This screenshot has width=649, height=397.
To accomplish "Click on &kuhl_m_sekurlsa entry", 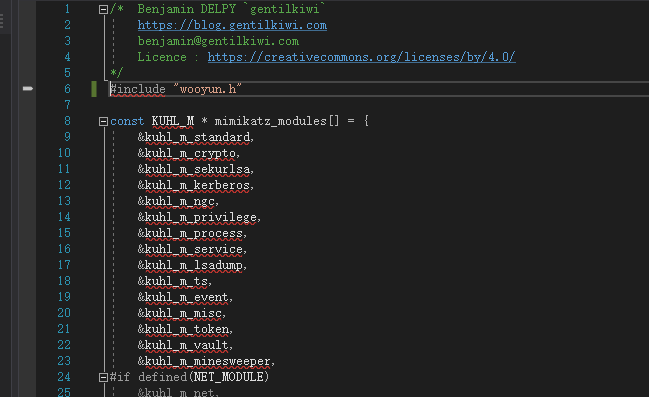I will pyautogui.click(x=194, y=169).
